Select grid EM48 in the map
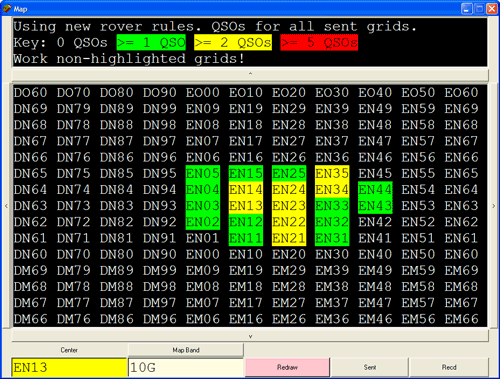The image size is (500, 379). 375,287
